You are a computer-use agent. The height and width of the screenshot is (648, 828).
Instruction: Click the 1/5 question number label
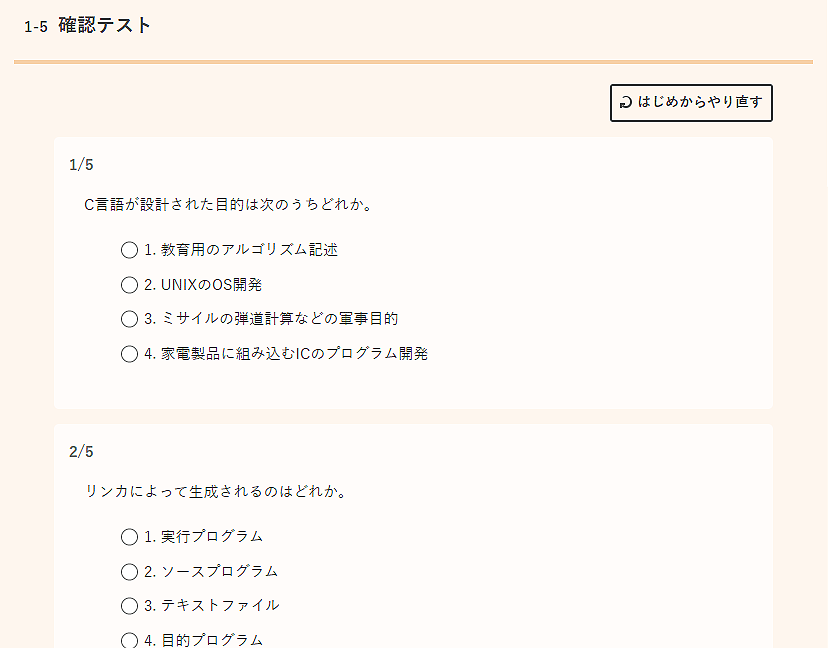click(81, 165)
